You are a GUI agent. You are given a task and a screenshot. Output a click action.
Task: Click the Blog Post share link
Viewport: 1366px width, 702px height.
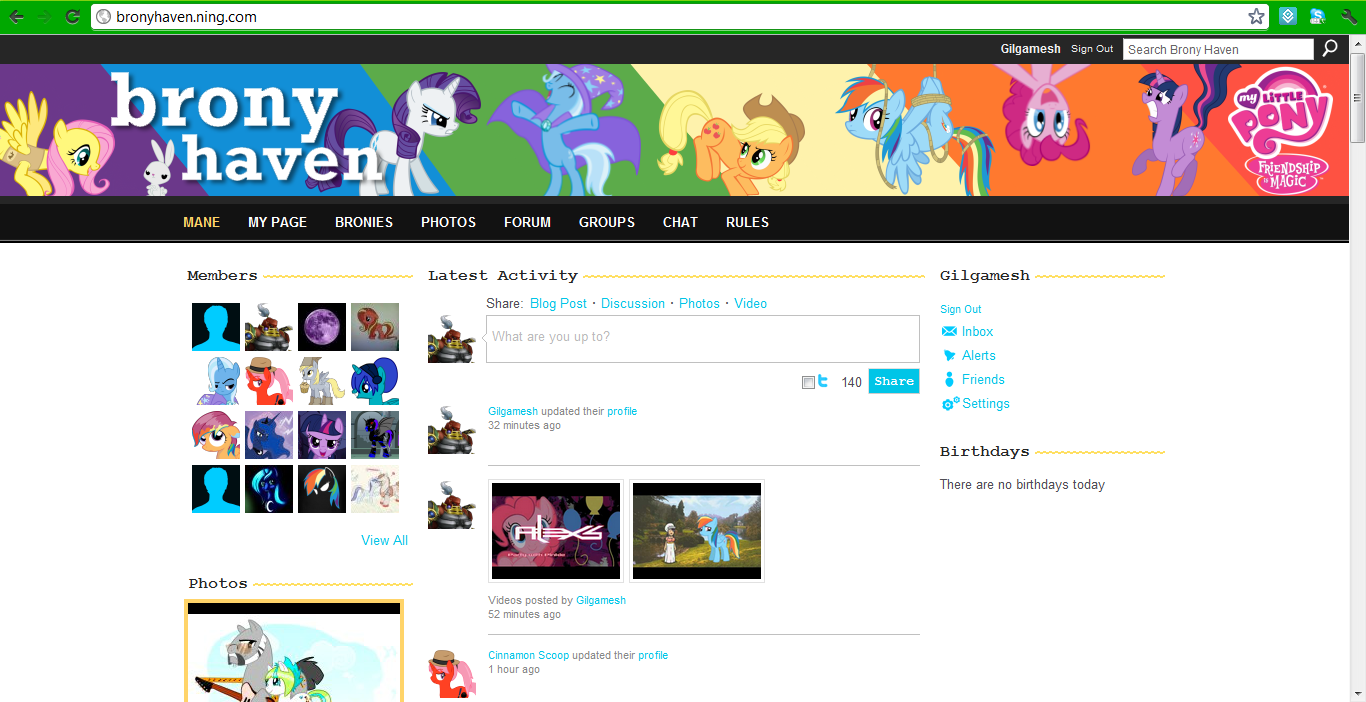[x=558, y=303]
